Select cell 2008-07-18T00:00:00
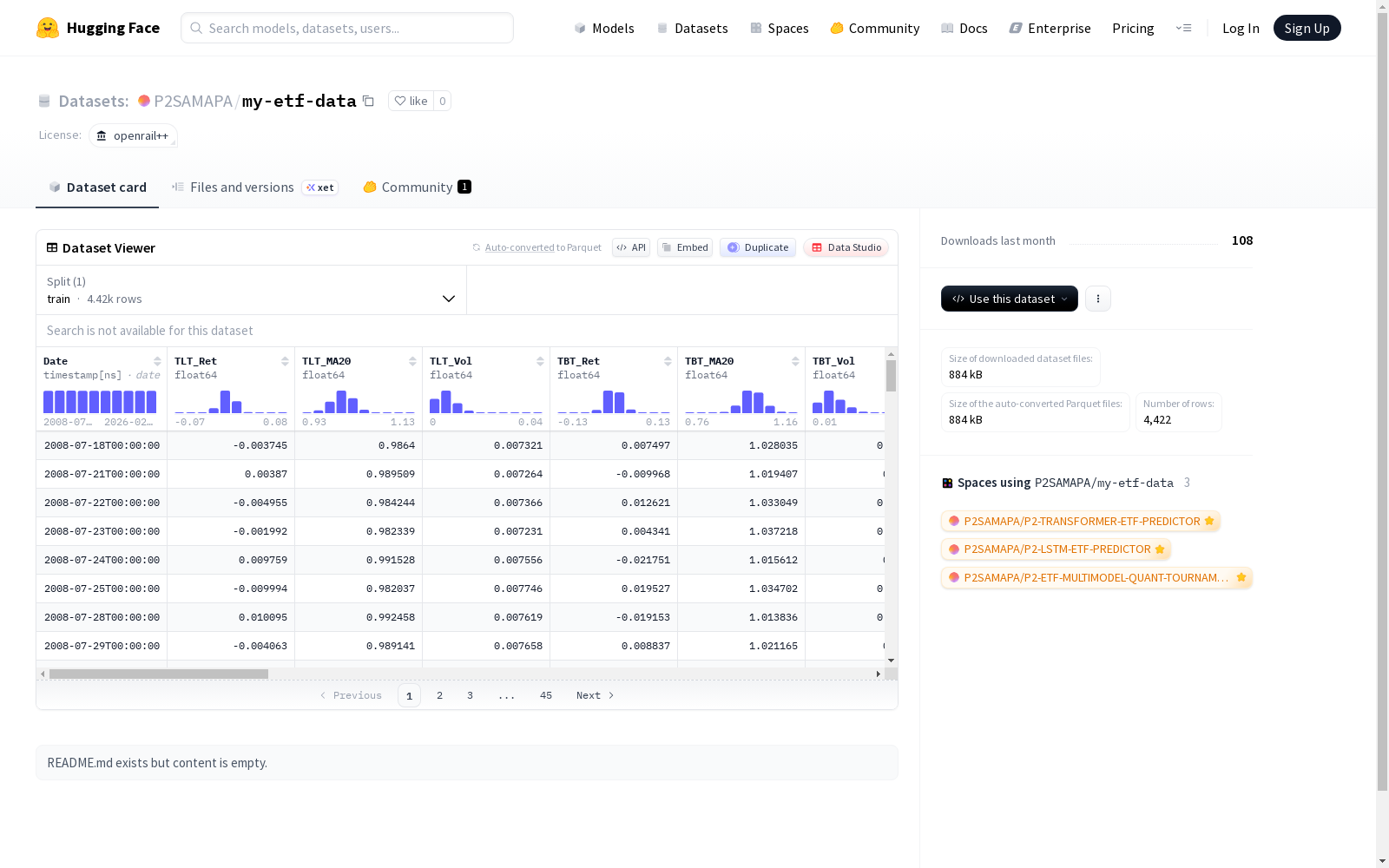Image resolution: width=1389 pixels, height=868 pixels. point(102,445)
